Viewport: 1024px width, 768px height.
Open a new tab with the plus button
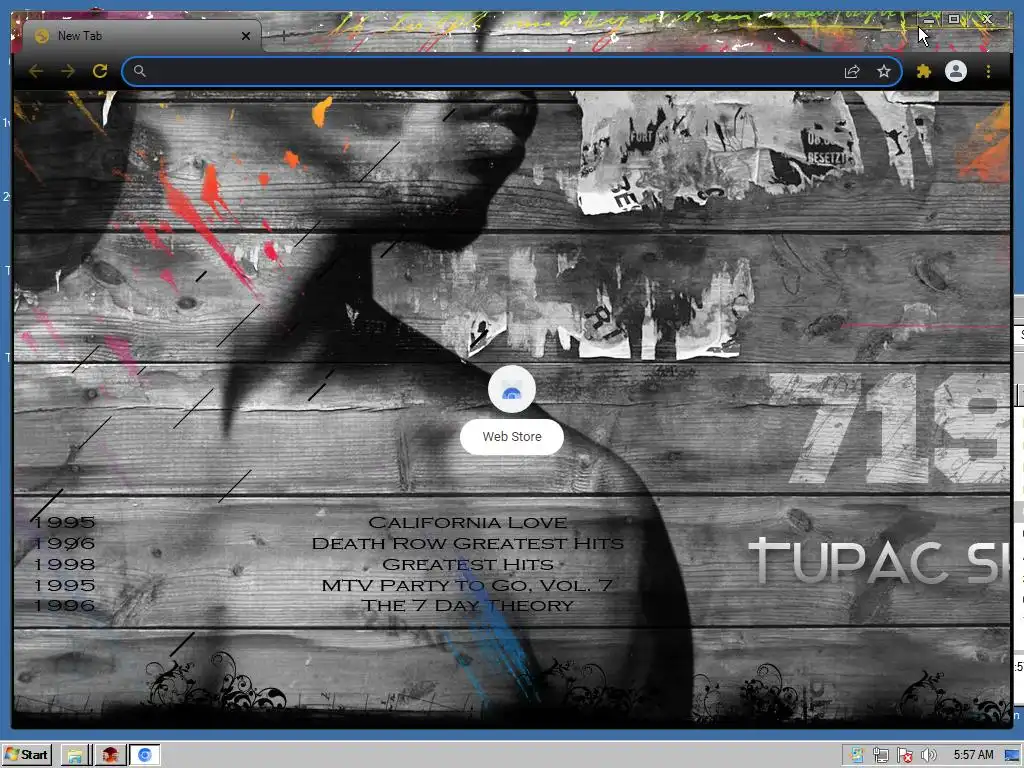click(x=283, y=35)
